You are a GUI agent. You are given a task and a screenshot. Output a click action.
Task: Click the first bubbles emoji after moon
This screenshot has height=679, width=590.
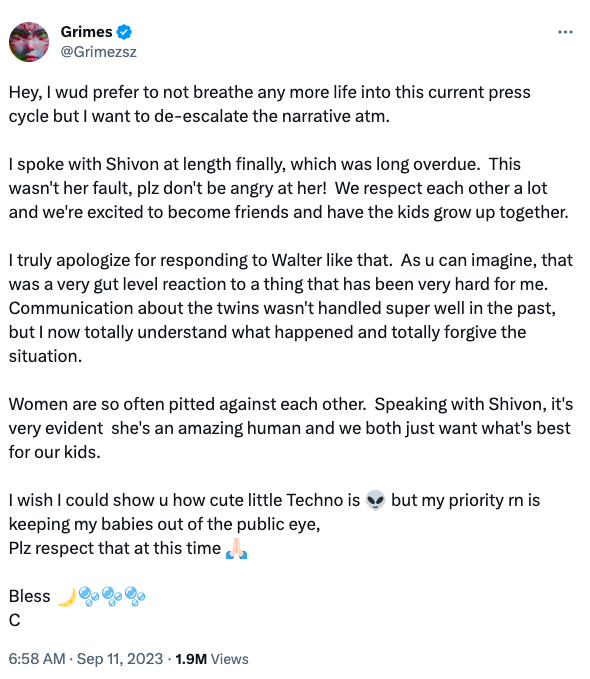pyautogui.click(x=89, y=597)
